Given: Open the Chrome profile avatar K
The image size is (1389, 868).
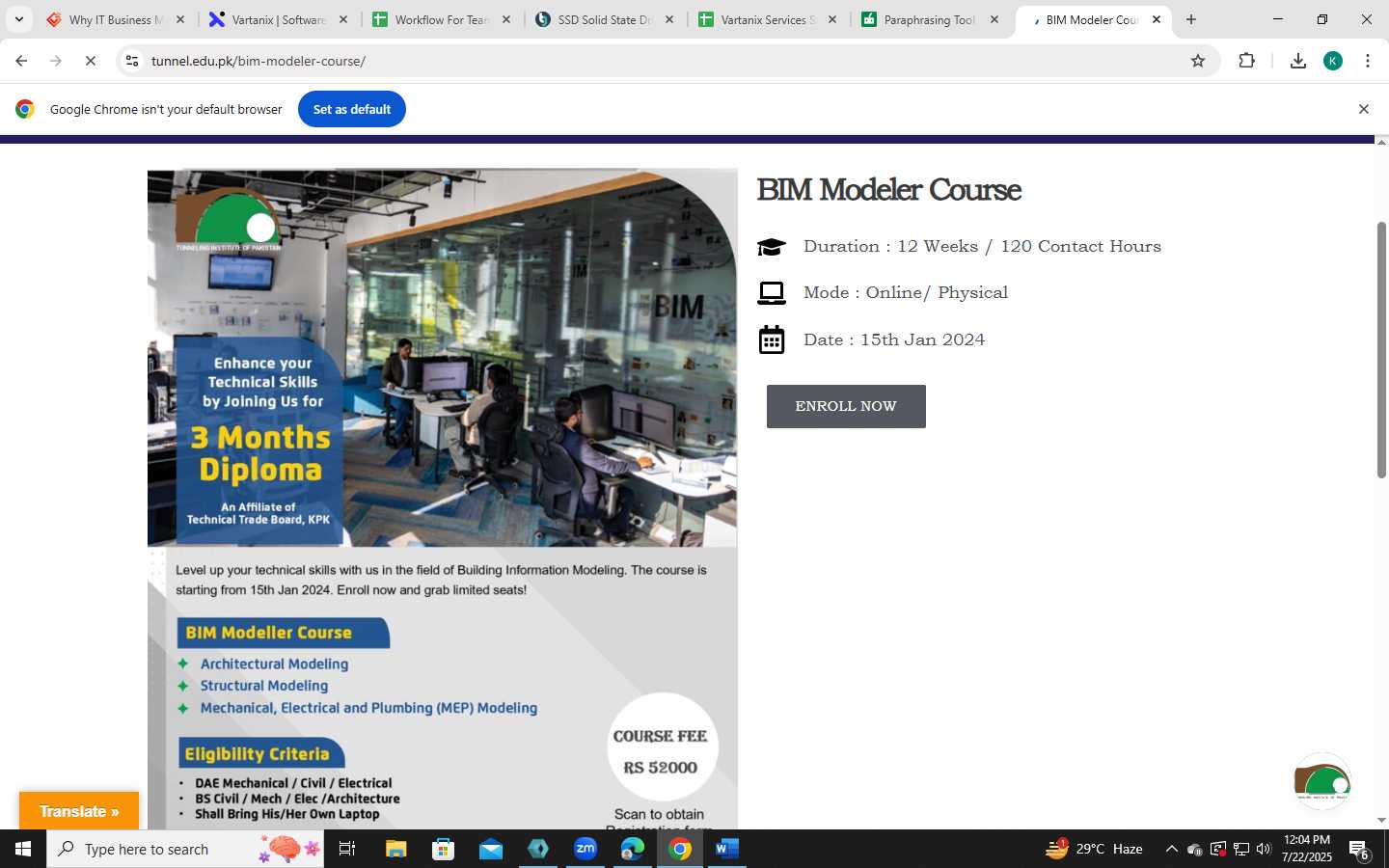Looking at the screenshot, I should (x=1333, y=61).
